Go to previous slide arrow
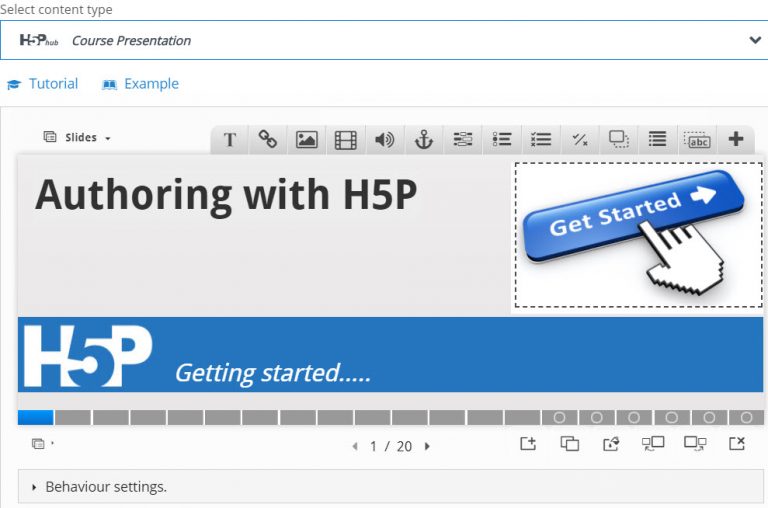This screenshot has width=768, height=508. tap(355, 446)
